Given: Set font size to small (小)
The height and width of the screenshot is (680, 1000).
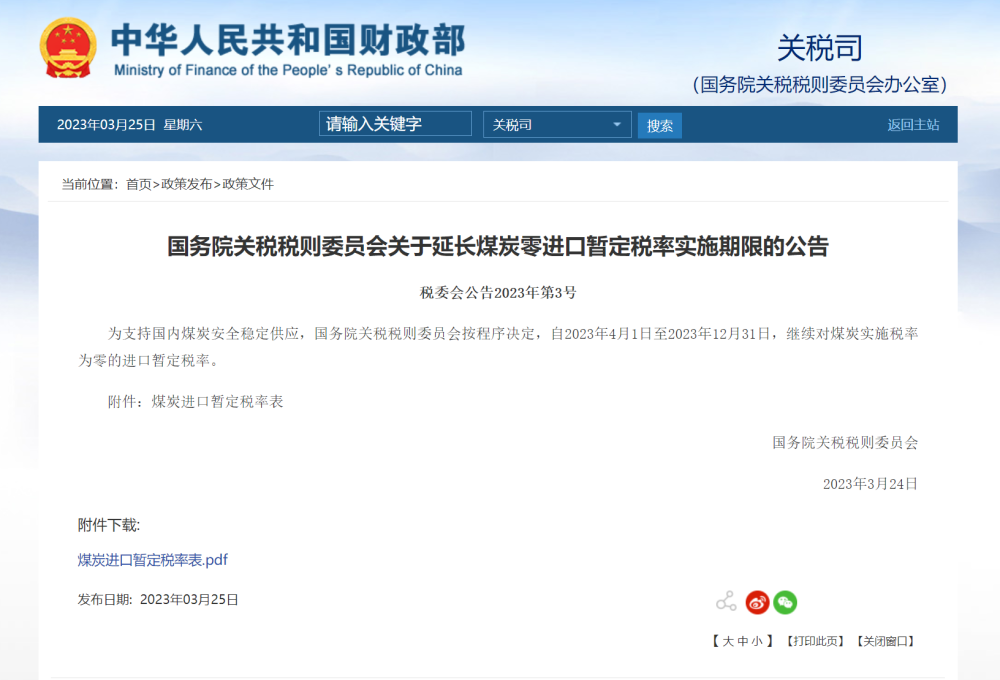Looking at the screenshot, I should point(755,641).
